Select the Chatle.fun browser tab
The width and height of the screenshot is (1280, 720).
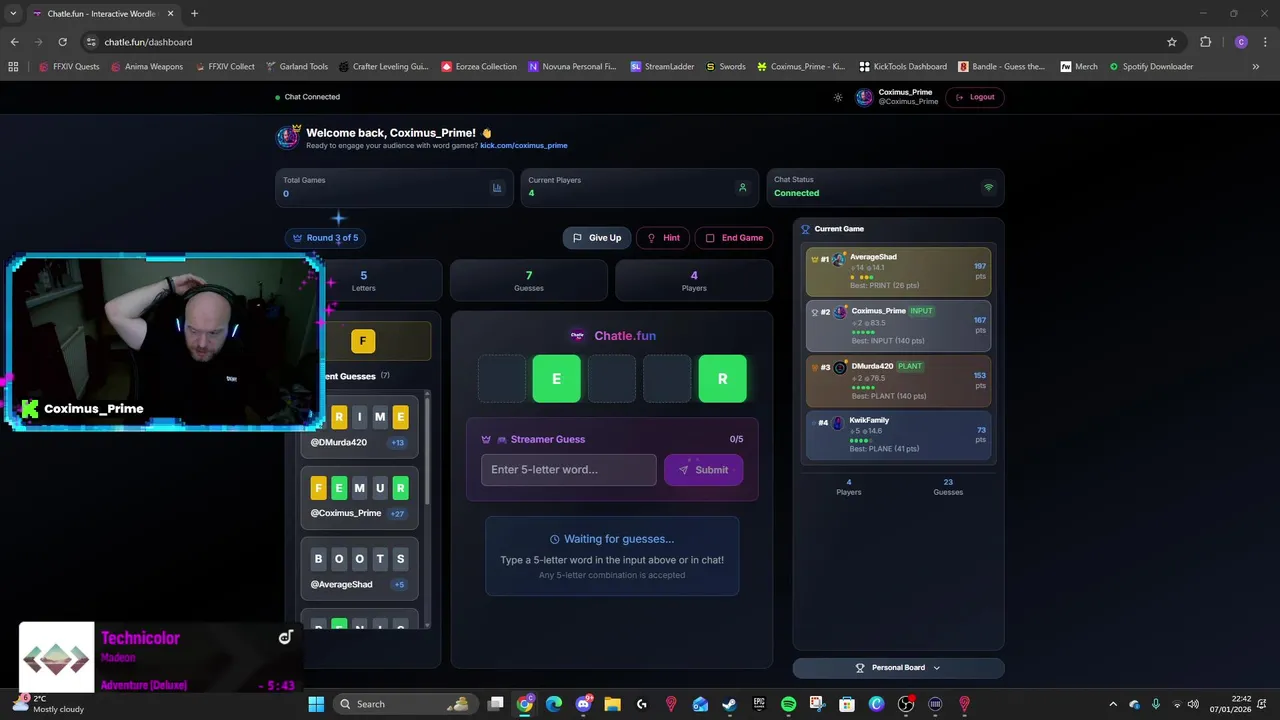point(103,14)
